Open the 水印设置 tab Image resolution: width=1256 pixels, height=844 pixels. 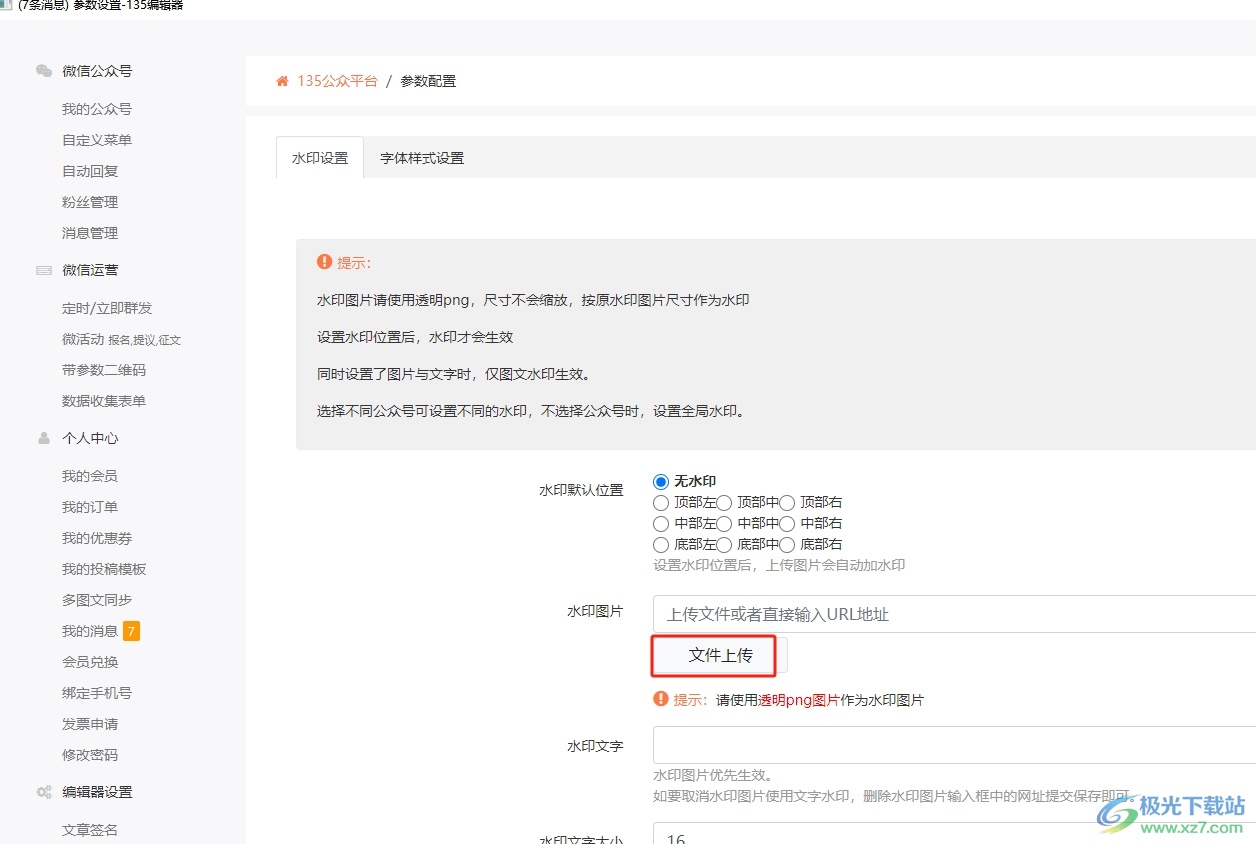pyautogui.click(x=320, y=158)
